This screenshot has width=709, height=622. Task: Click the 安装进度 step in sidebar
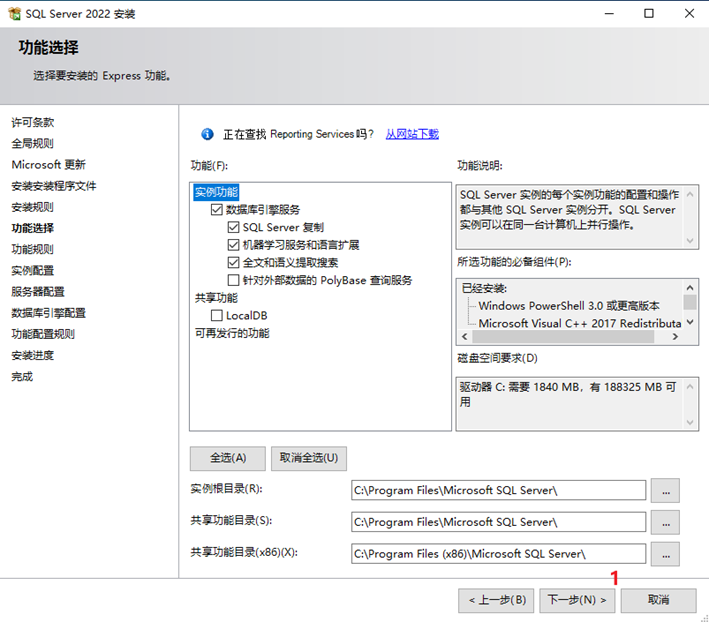[x=33, y=355]
